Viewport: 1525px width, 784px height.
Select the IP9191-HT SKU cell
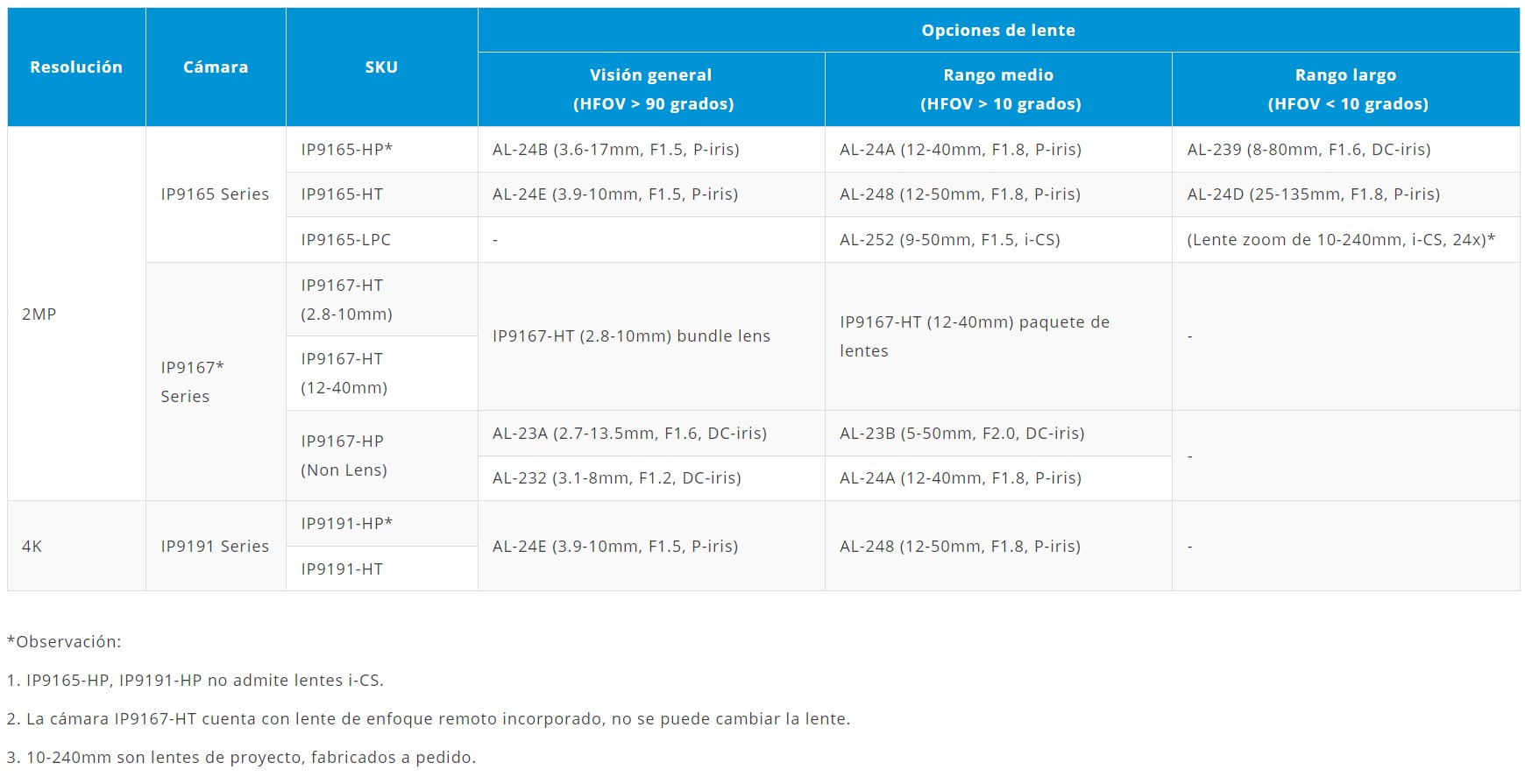(342, 569)
